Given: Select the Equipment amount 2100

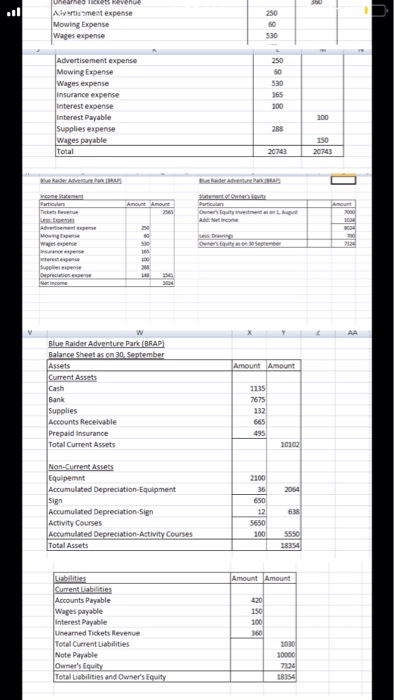Looking at the screenshot, I should pyautogui.click(x=258, y=479).
